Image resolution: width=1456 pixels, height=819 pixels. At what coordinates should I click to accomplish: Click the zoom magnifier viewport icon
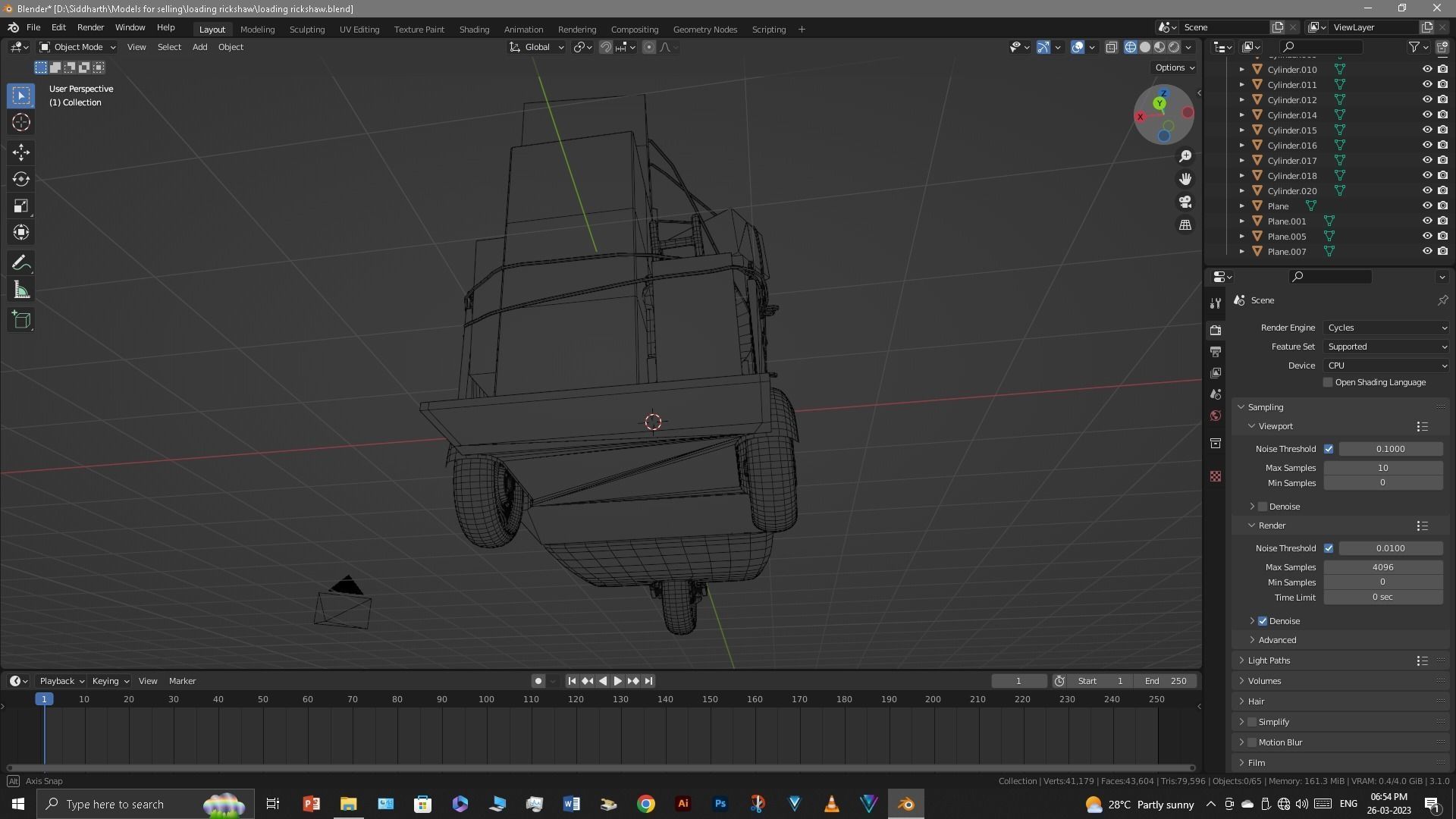tap(1185, 156)
